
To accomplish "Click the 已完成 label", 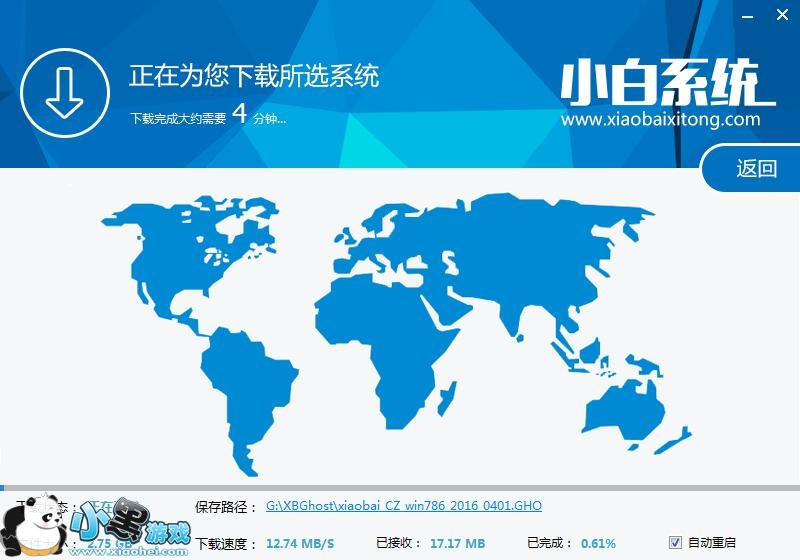I will [x=549, y=543].
